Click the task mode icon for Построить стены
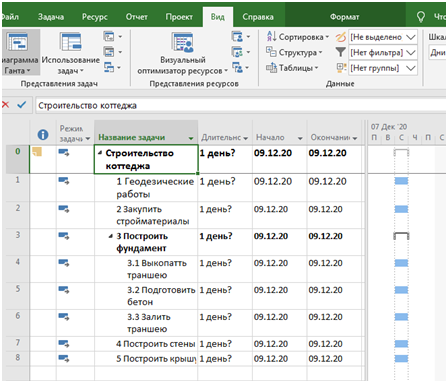This screenshot has height=383, width=448. click(x=63, y=343)
